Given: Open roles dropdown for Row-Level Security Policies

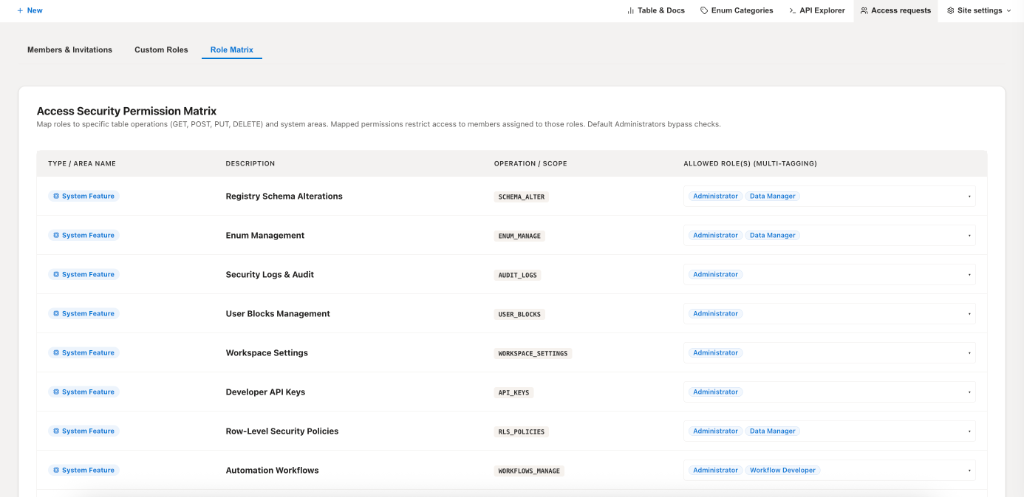Looking at the screenshot, I should coord(829,431).
